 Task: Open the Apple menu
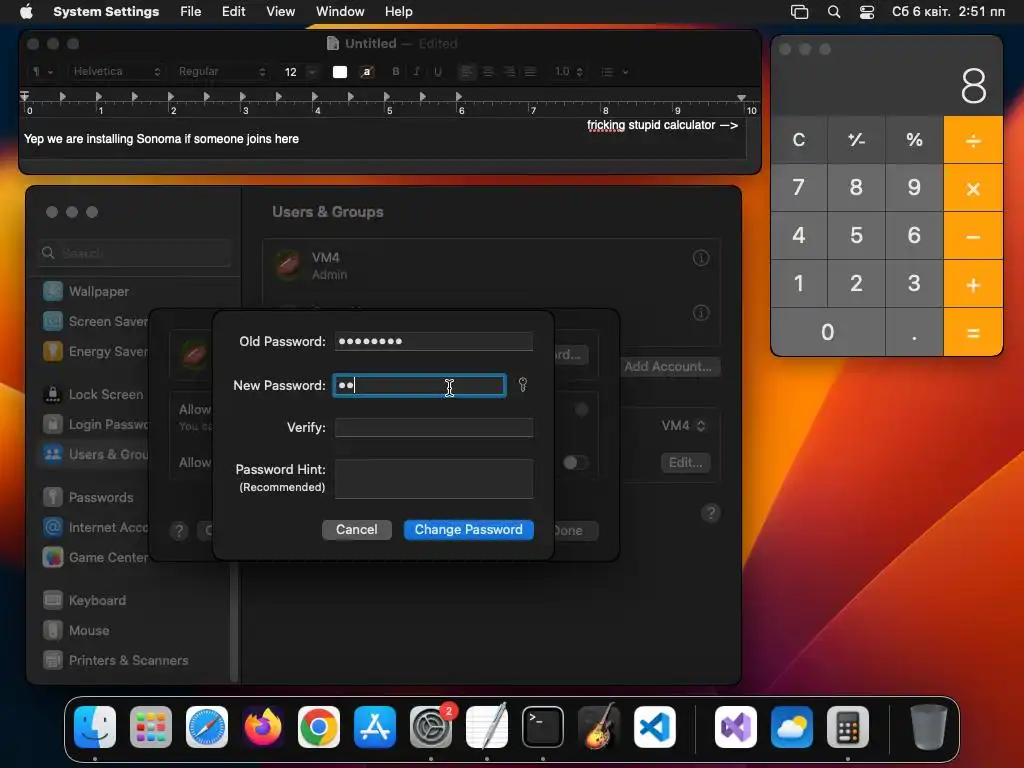click(x=26, y=12)
